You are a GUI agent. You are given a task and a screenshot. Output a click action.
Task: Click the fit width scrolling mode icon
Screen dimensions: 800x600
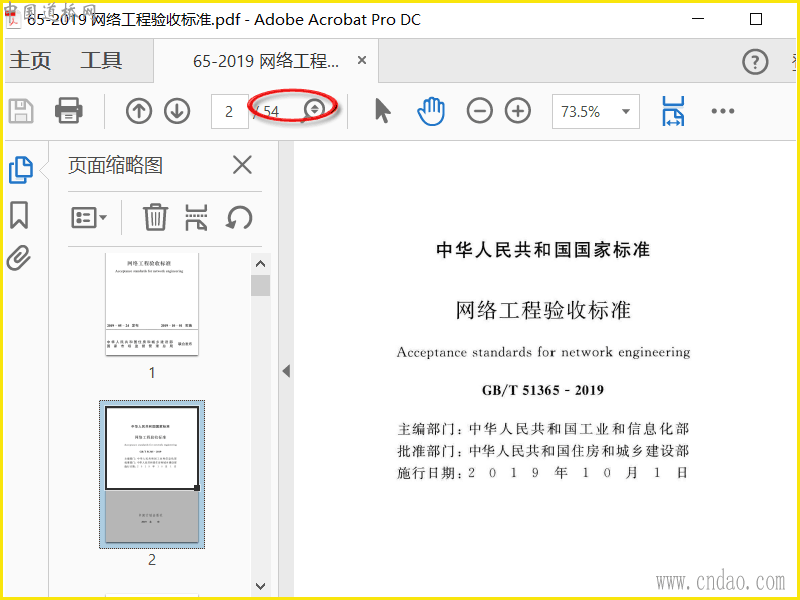pos(673,111)
